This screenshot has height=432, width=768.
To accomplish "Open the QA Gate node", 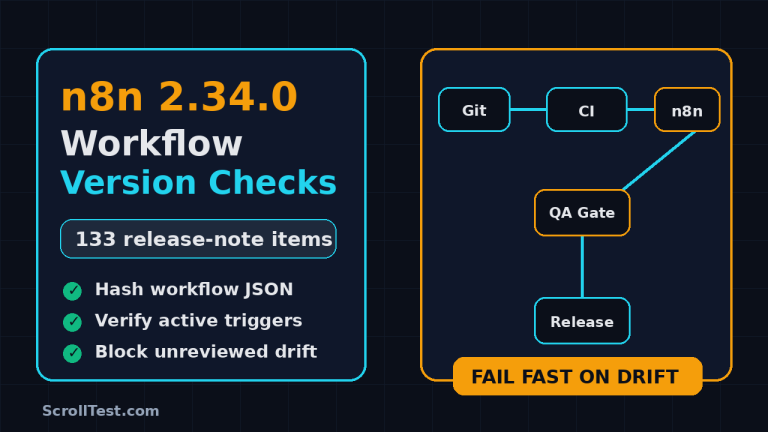I will coord(582,213).
